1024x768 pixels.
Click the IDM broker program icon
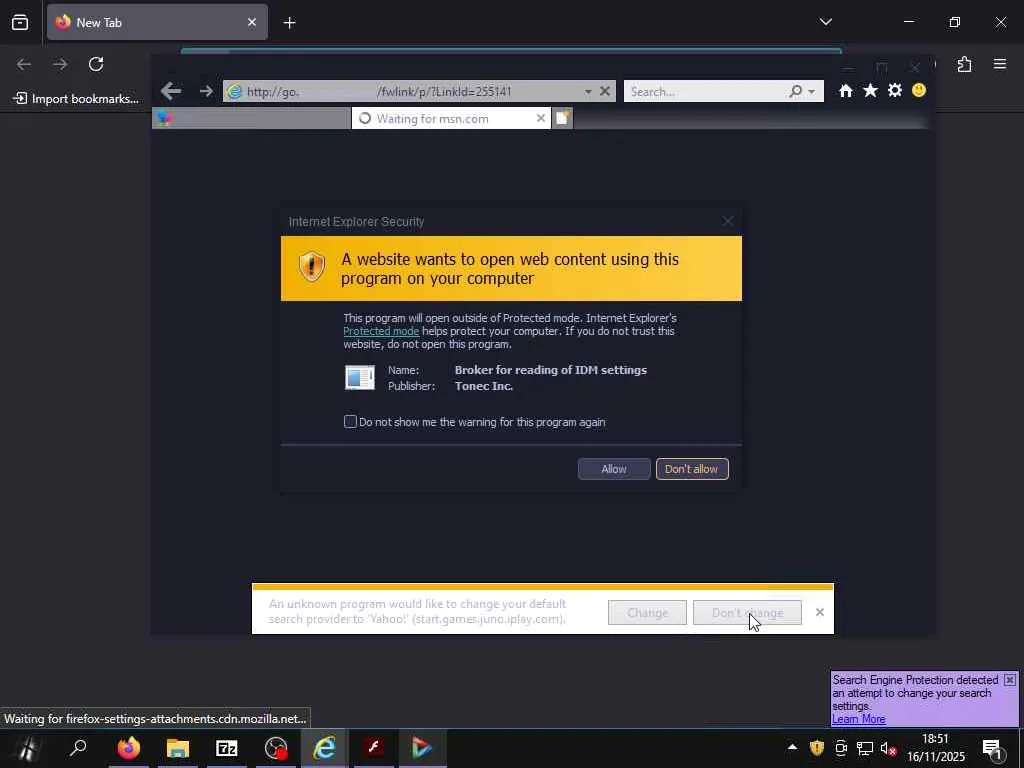pos(360,377)
